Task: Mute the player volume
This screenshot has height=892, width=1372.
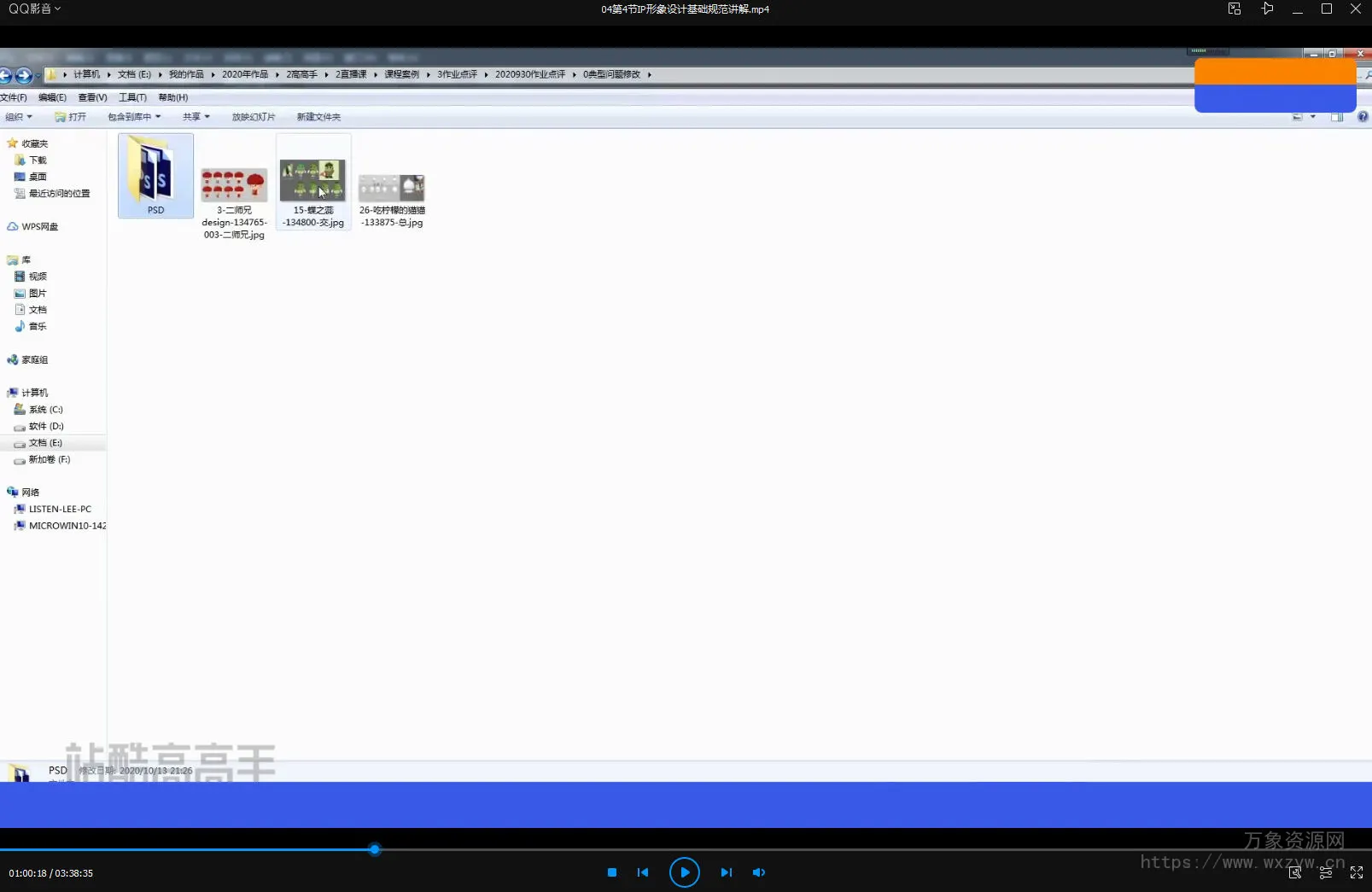Action: [758, 872]
